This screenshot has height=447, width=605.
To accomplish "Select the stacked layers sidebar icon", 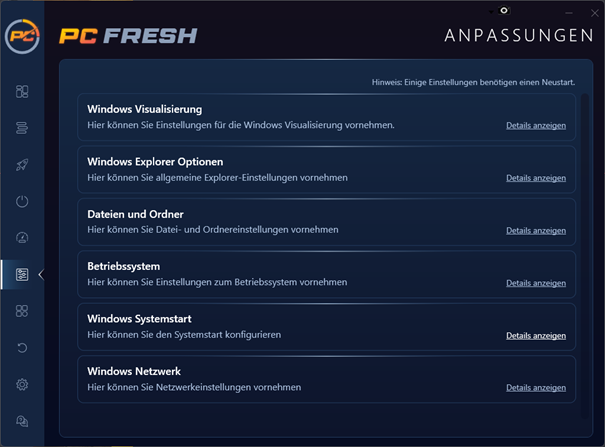I will [x=22, y=128].
